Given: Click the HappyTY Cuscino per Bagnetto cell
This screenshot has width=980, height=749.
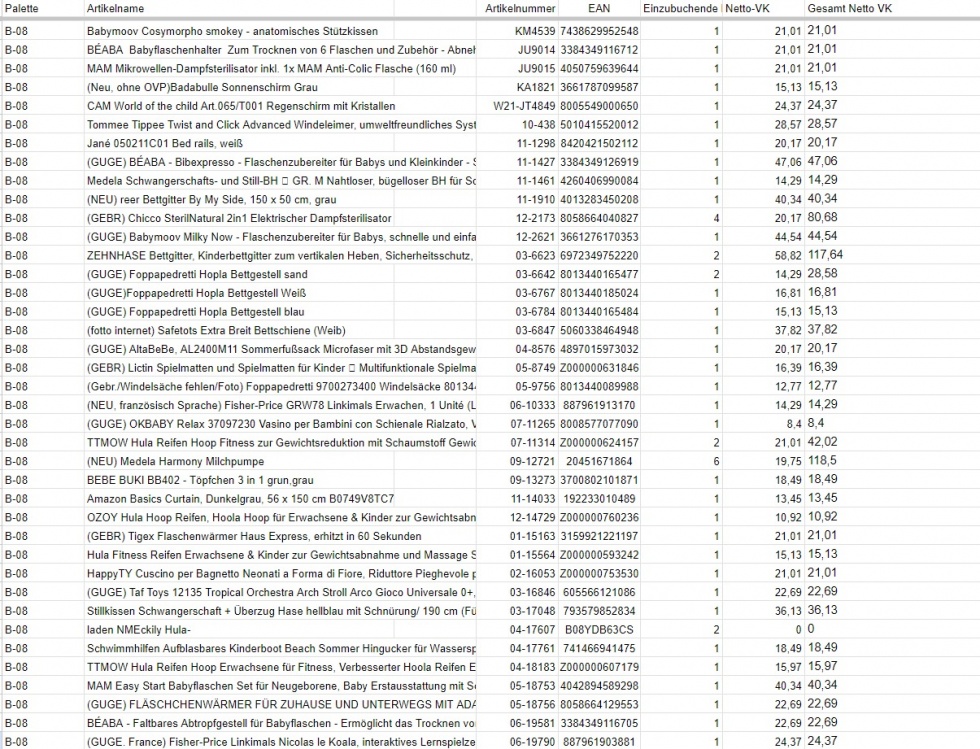Looking at the screenshot, I should [x=280, y=574].
